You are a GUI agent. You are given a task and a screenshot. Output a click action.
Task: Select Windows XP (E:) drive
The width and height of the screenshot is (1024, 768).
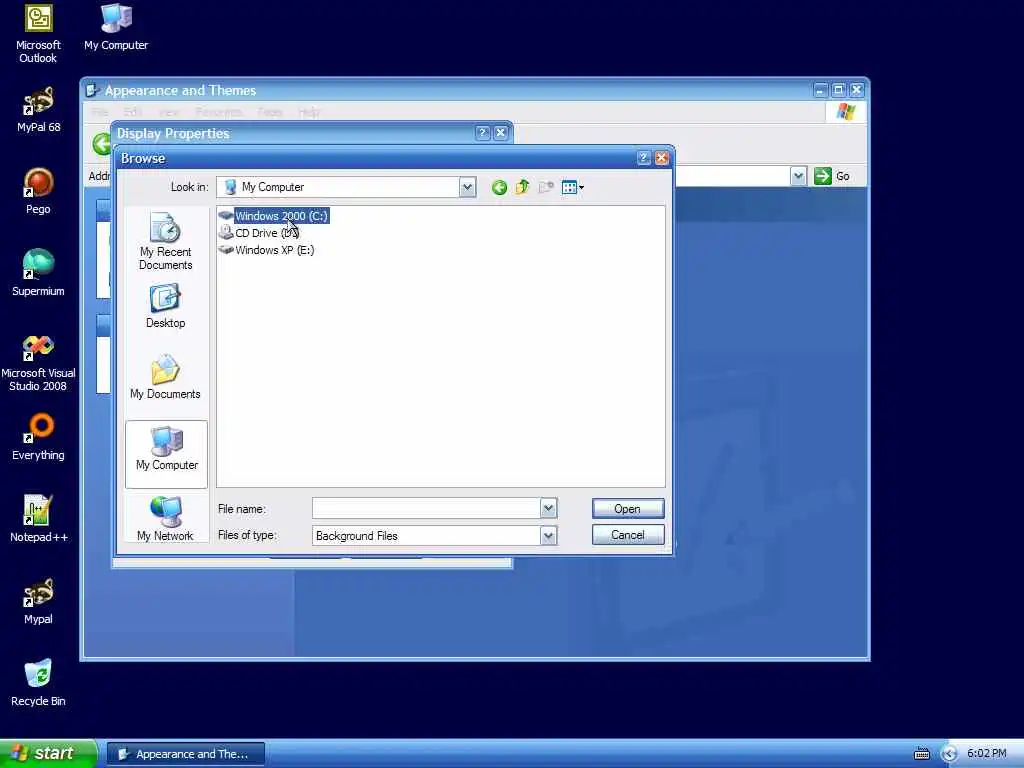point(267,250)
